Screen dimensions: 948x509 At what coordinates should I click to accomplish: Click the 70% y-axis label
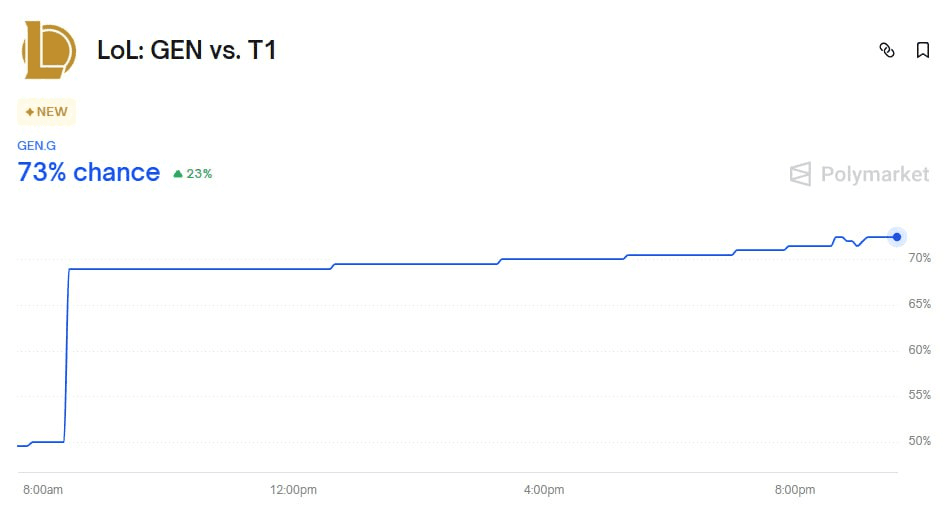(x=920, y=258)
